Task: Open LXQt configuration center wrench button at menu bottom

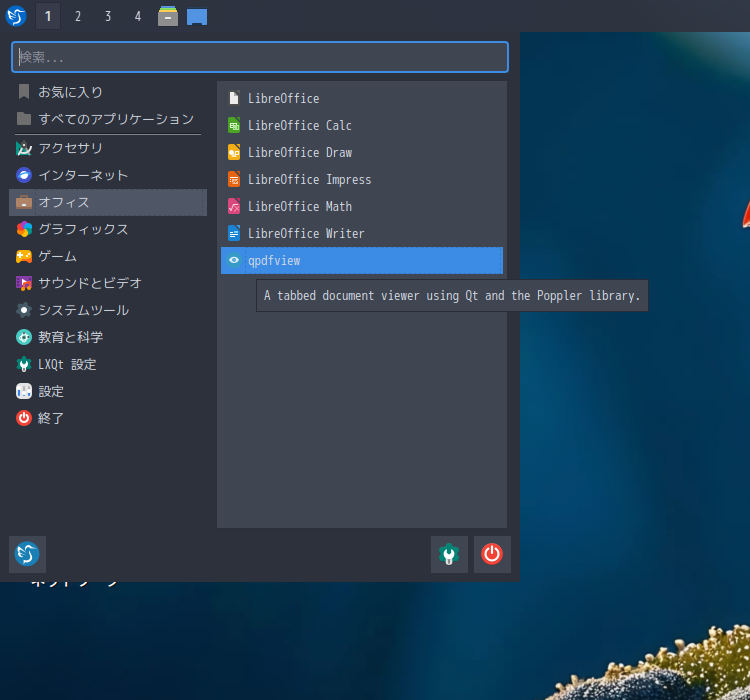Action: click(x=449, y=554)
